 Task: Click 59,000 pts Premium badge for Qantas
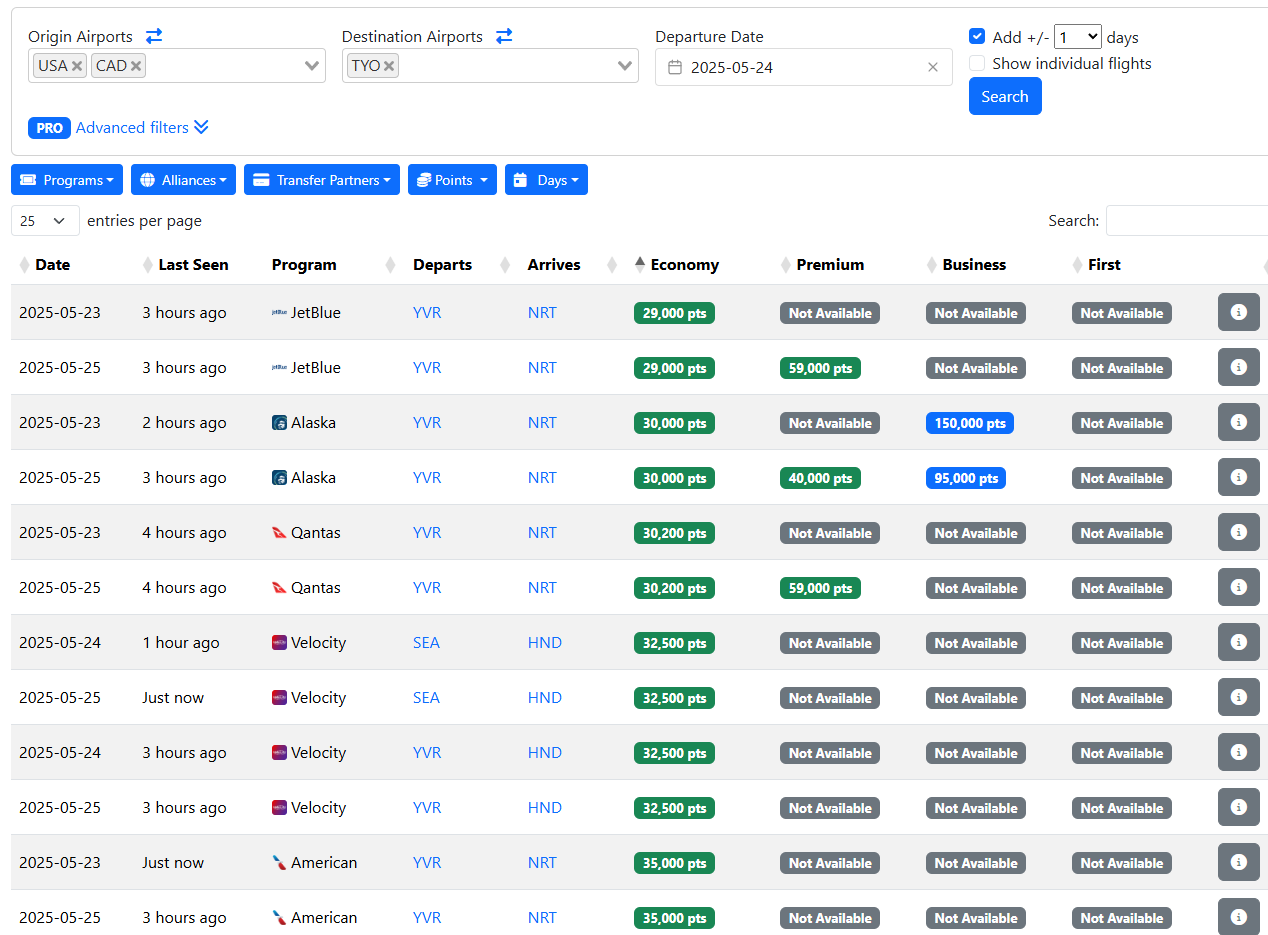click(820, 588)
